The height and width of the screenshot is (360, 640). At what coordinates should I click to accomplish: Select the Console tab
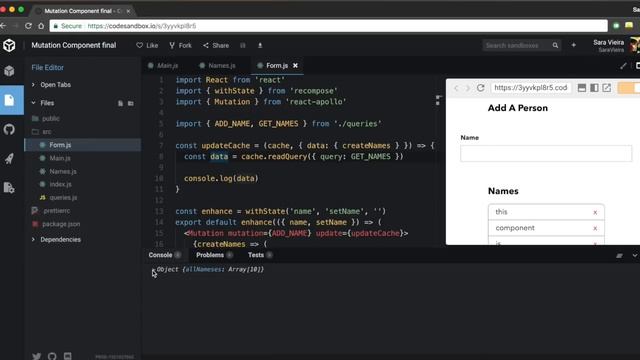click(x=164, y=255)
